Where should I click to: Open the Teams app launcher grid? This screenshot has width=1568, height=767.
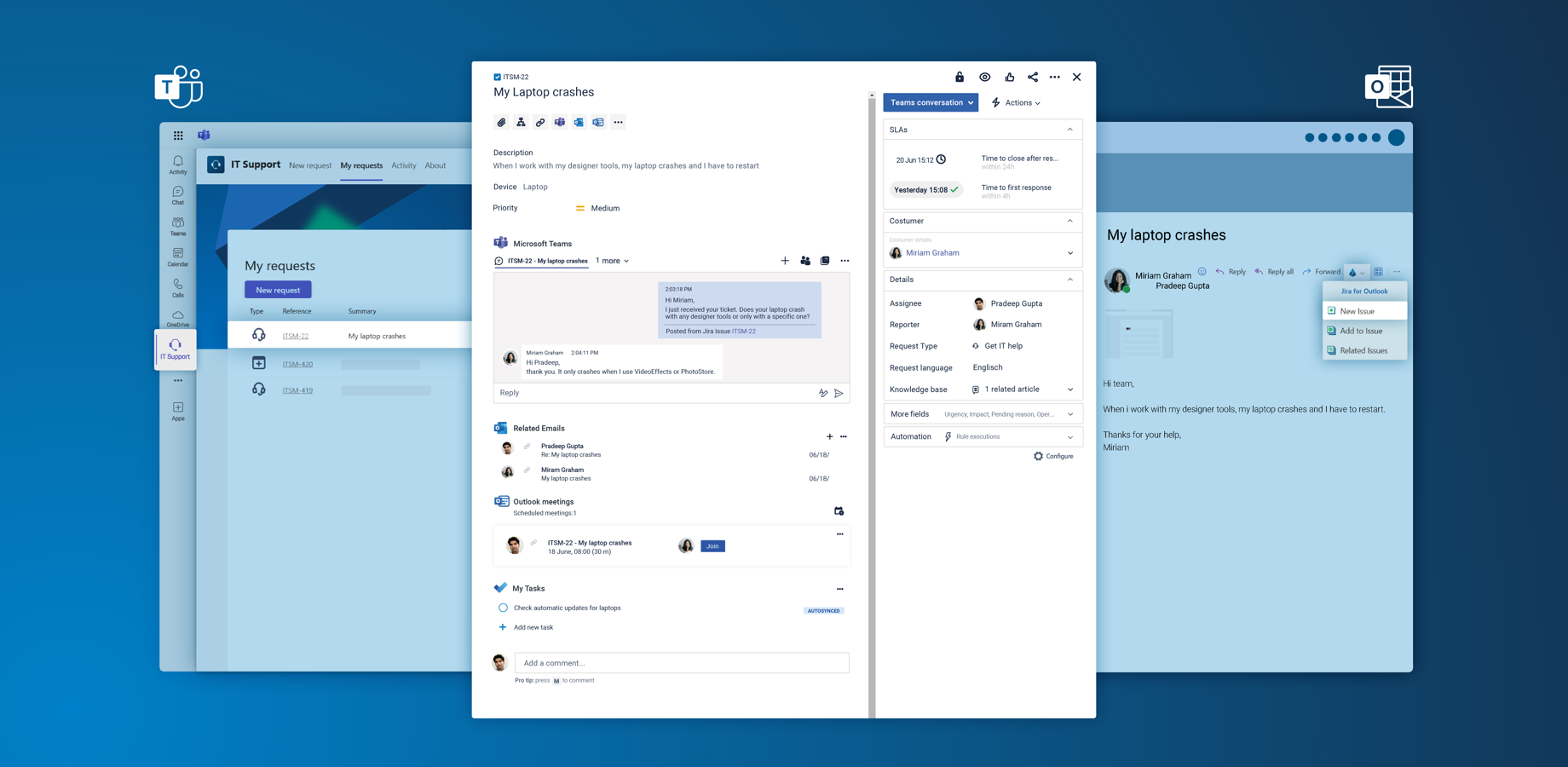coord(178,136)
